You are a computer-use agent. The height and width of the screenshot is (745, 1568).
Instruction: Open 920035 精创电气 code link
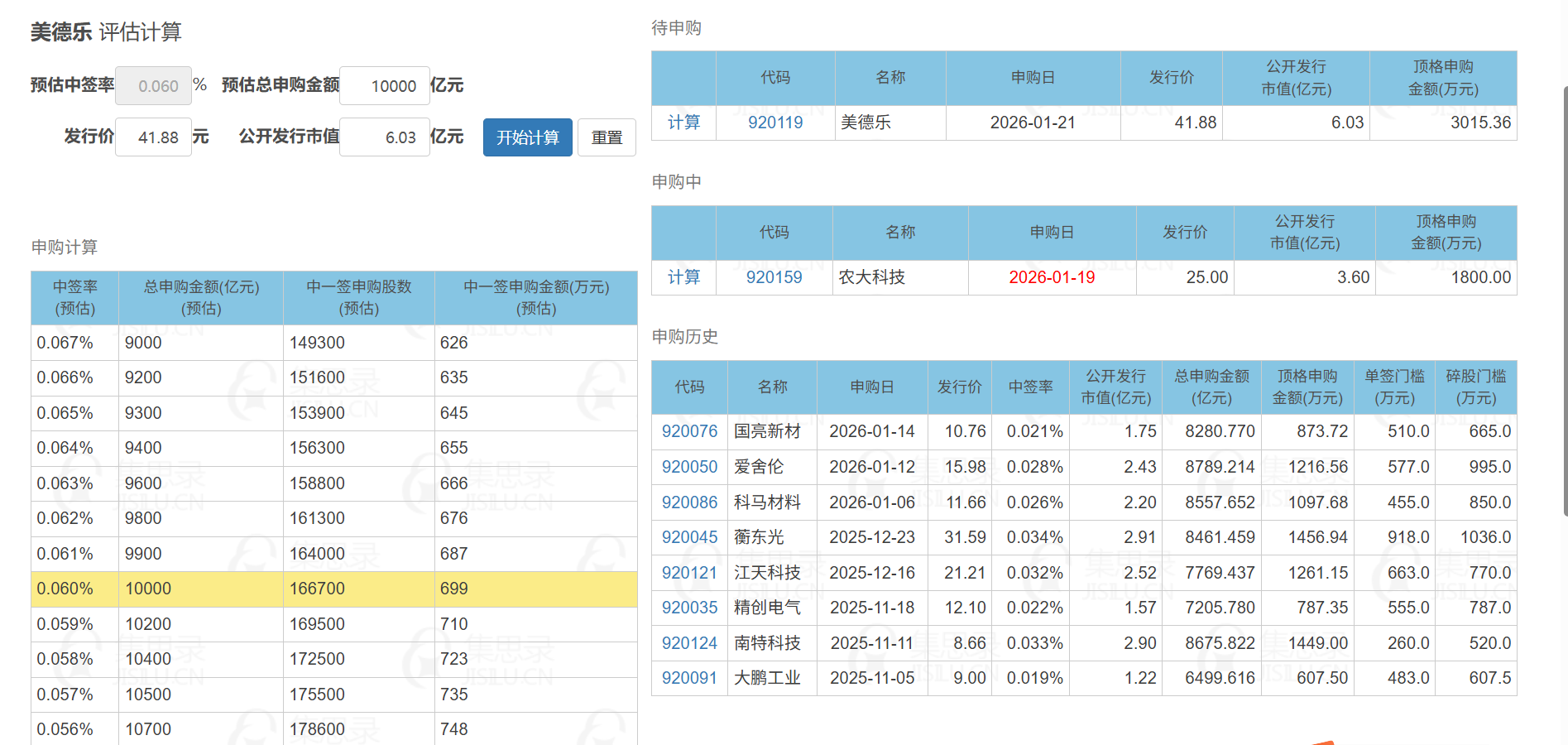tap(689, 608)
